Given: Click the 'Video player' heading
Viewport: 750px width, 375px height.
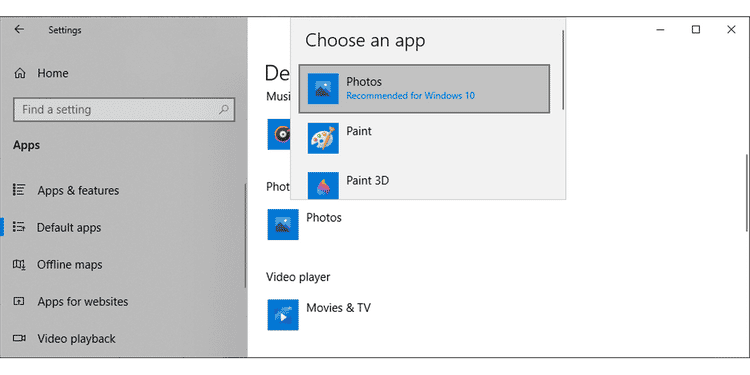Looking at the screenshot, I should [x=298, y=277].
